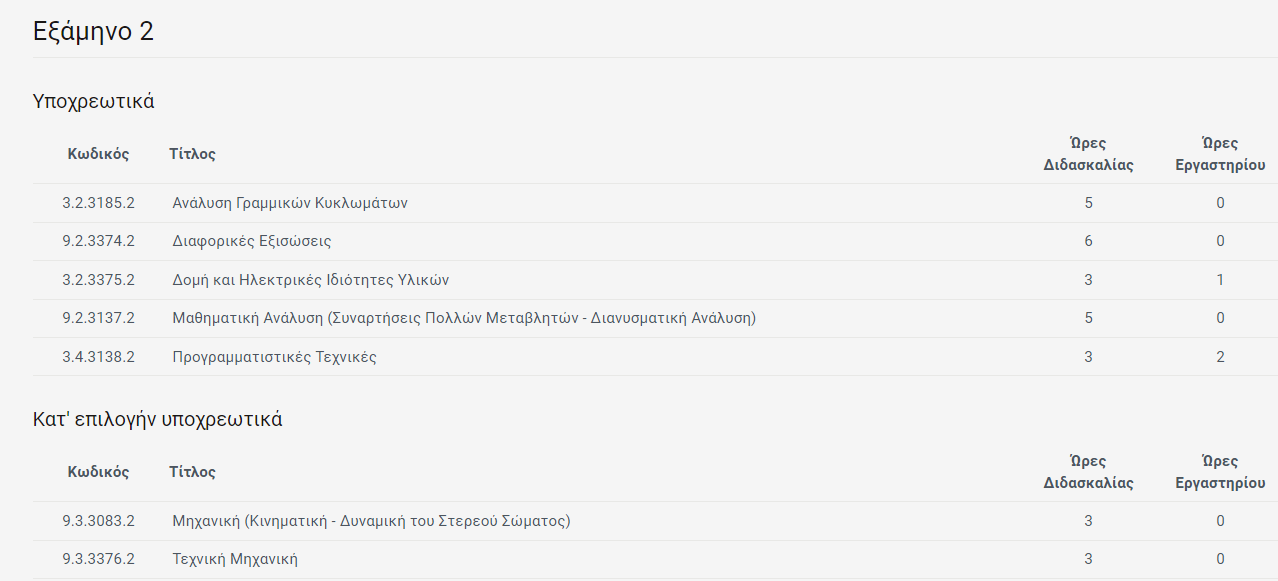This screenshot has height=581, width=1278.
Task: Open the course 'Διαφορικές Εξισώσεις'
Action: click(x=252, y=241)
